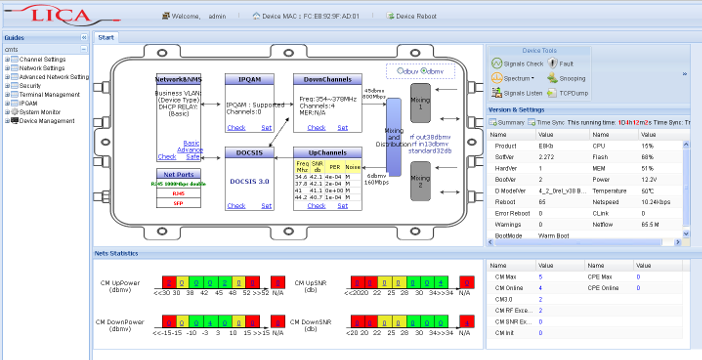
Task: Open the Spectrum dropdown arrow
Action: [x=533, y=79]
